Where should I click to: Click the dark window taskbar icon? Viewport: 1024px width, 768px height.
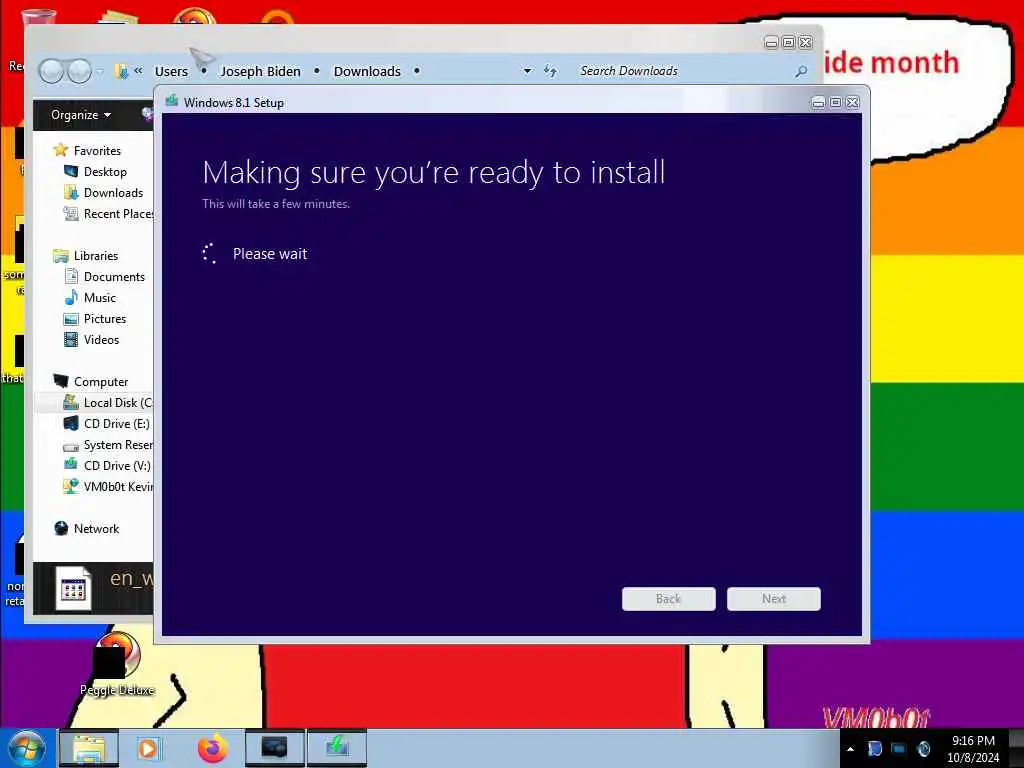click(274, 748)
